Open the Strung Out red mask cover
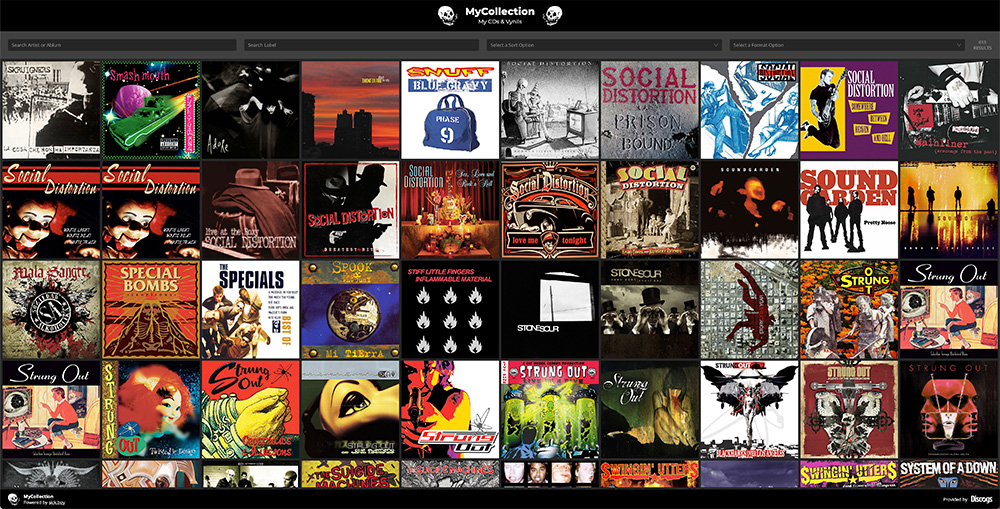 (x=949, y=409)
